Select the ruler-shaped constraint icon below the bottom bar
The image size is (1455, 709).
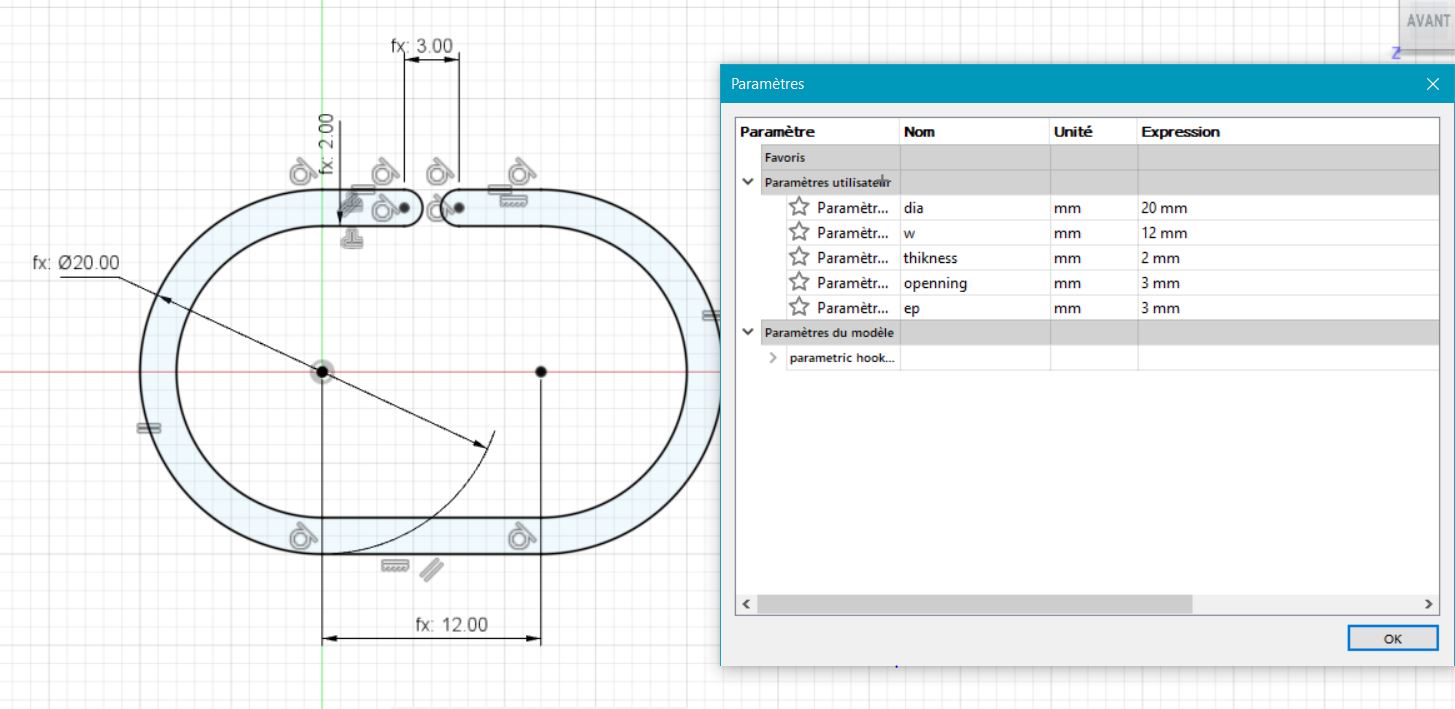(396, 566)
